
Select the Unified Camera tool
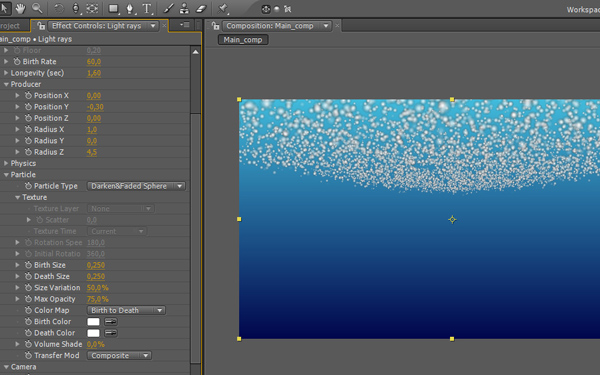pos(75,9)
